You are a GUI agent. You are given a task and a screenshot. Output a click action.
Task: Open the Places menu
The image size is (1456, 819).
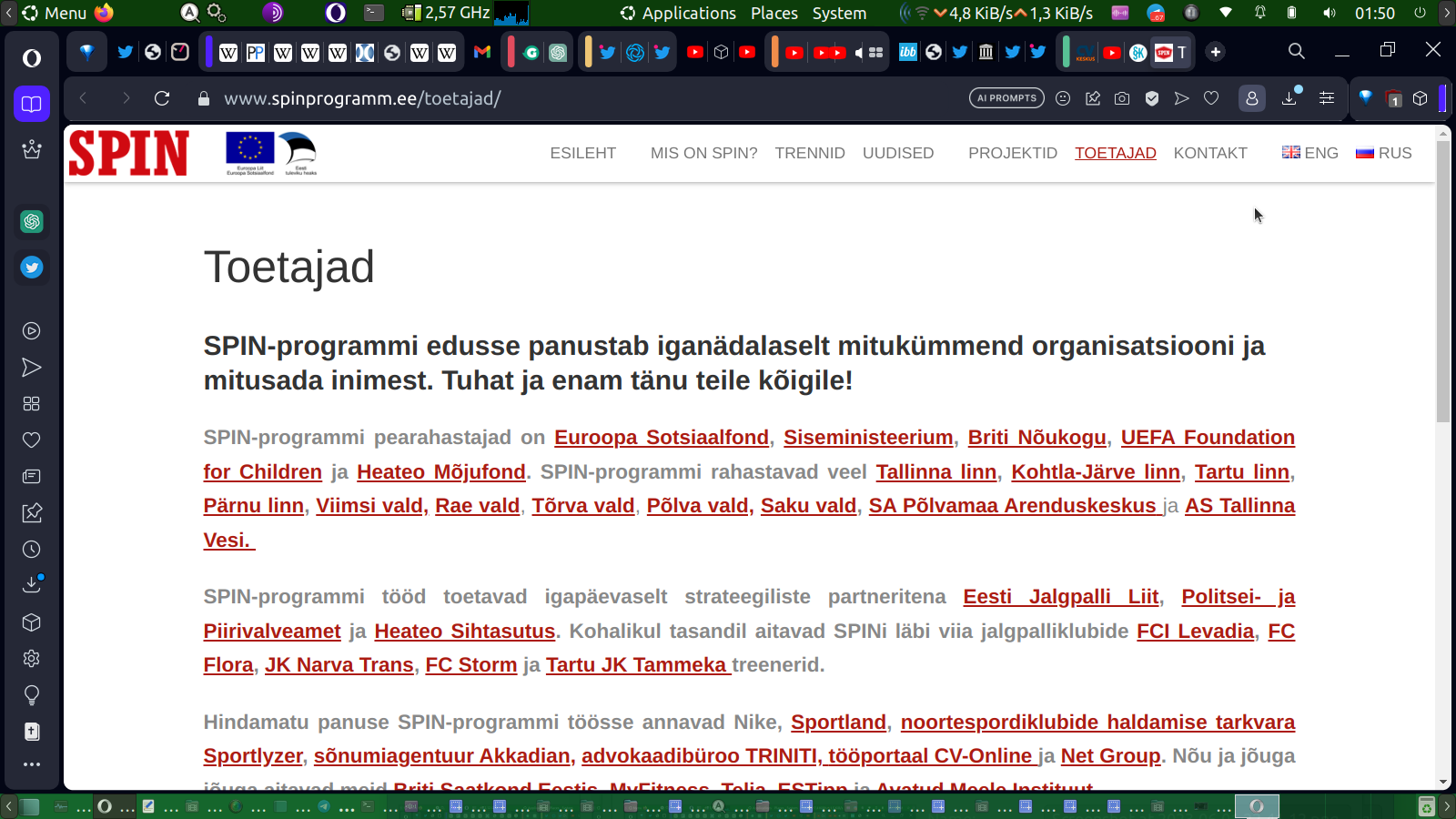(774, 13)
